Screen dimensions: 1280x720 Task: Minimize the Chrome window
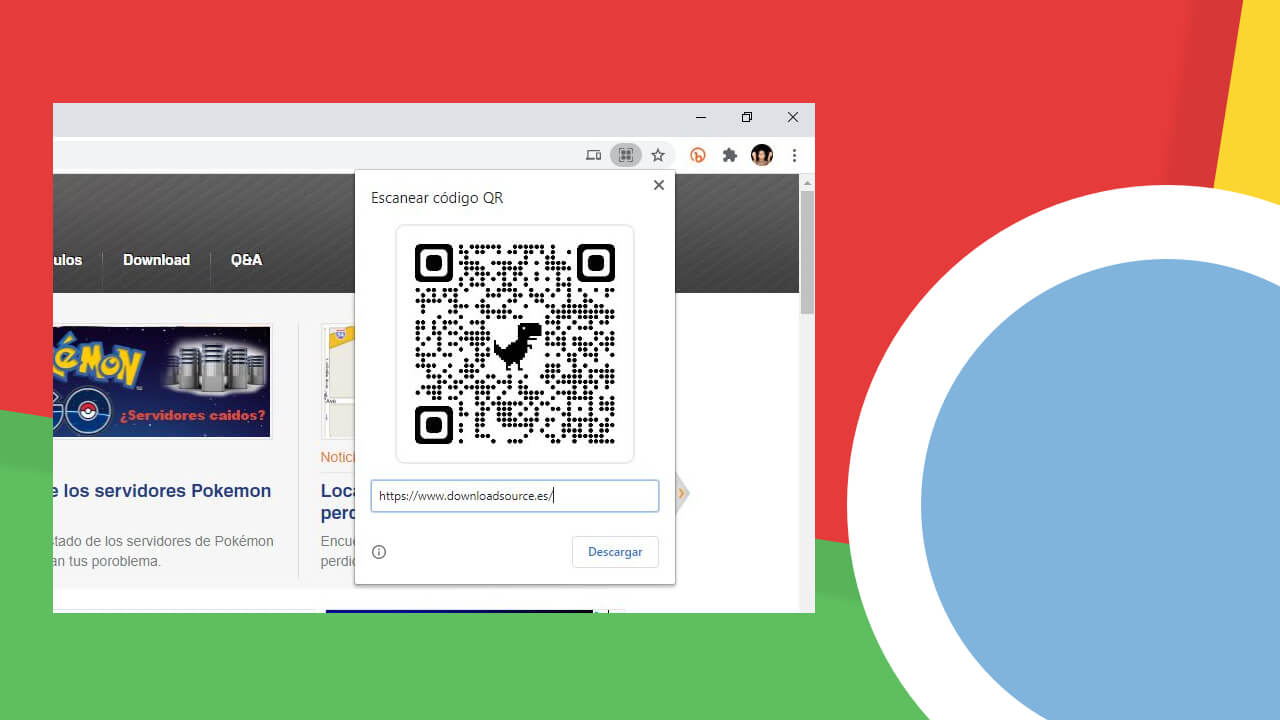[x=701, y=117]
